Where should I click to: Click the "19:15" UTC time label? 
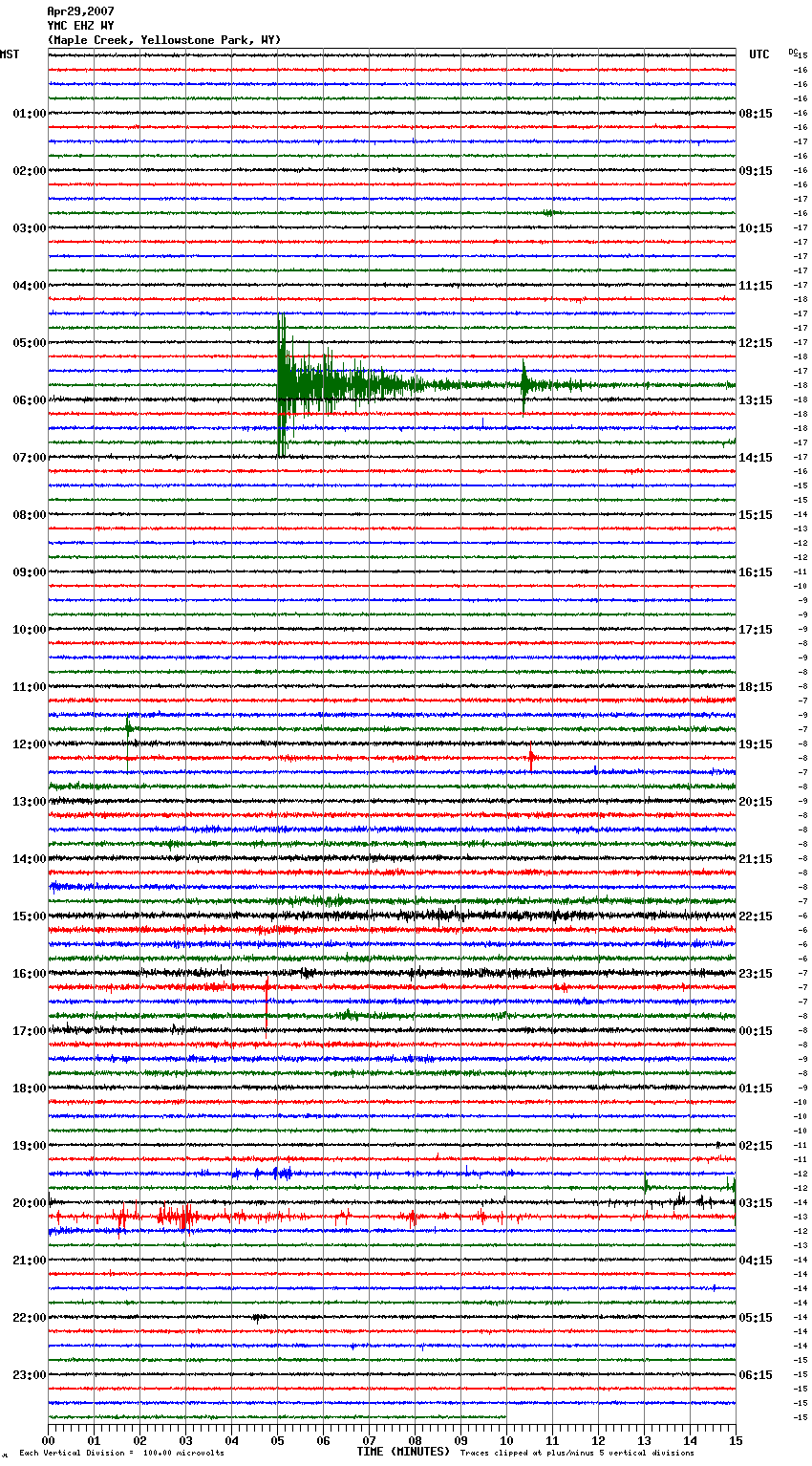click(756, 744)
